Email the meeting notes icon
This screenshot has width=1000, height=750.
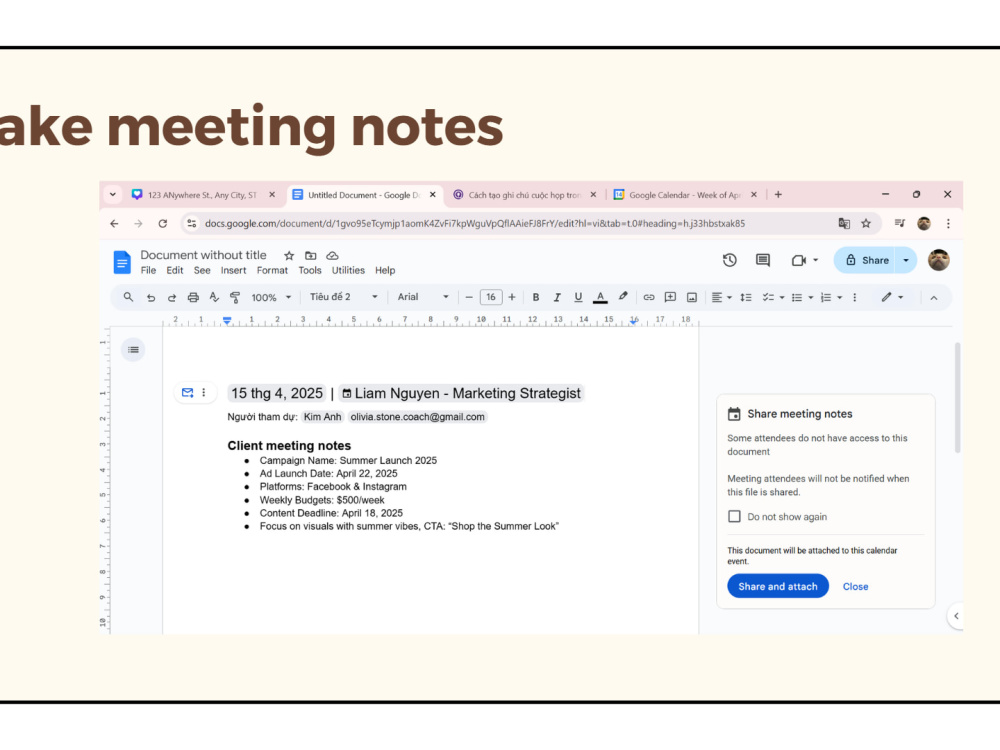[188, 393]
